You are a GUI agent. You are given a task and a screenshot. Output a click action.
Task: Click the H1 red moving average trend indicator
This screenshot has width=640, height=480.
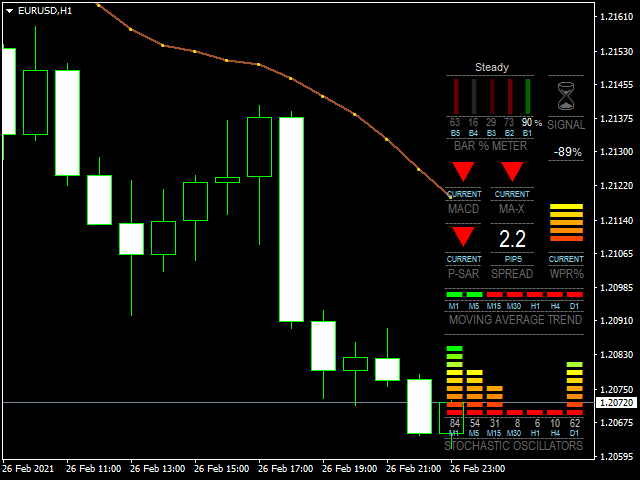click(534, 295)
